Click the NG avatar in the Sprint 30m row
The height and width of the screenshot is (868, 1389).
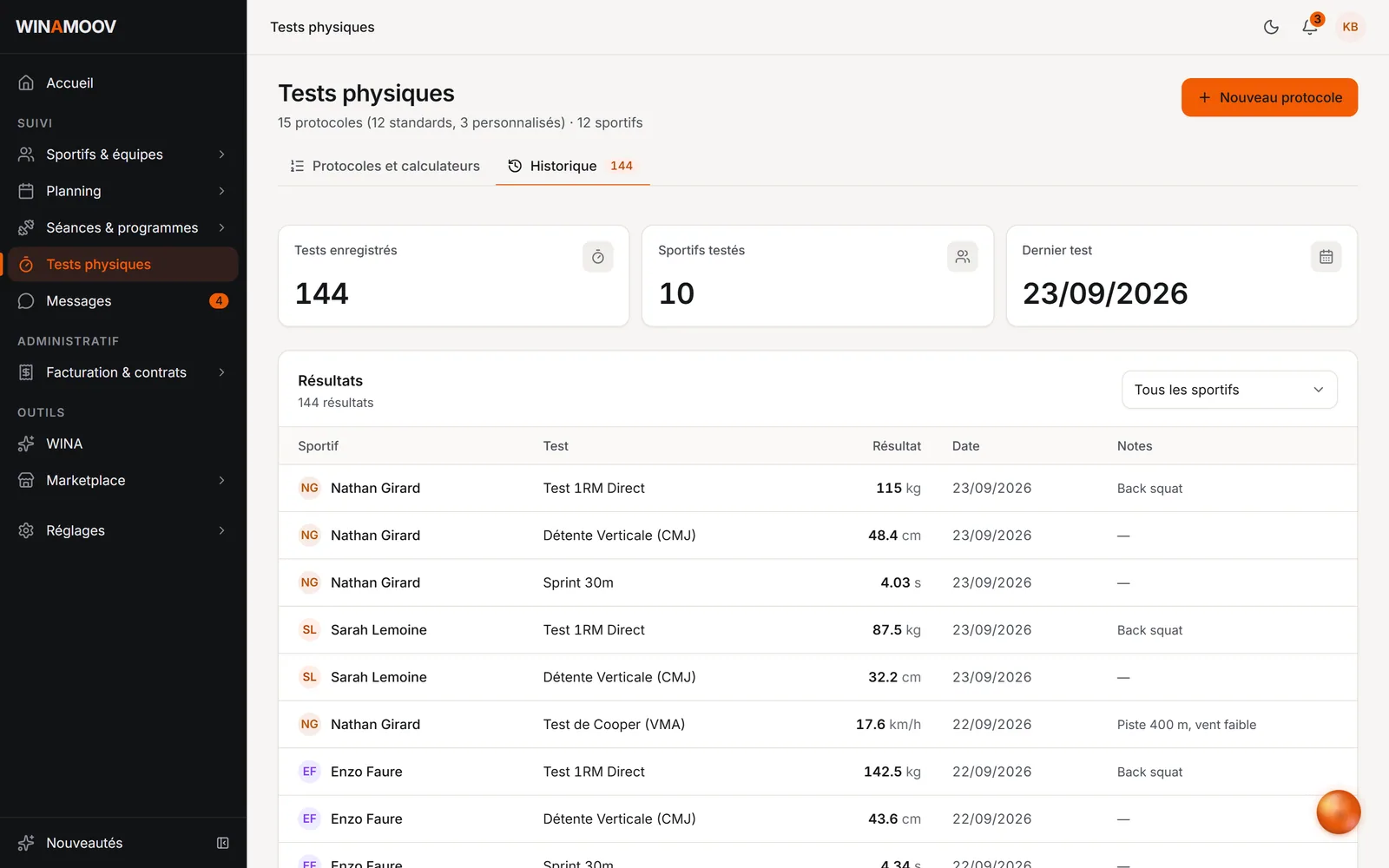pyautogui.click(x=309, y=582)
